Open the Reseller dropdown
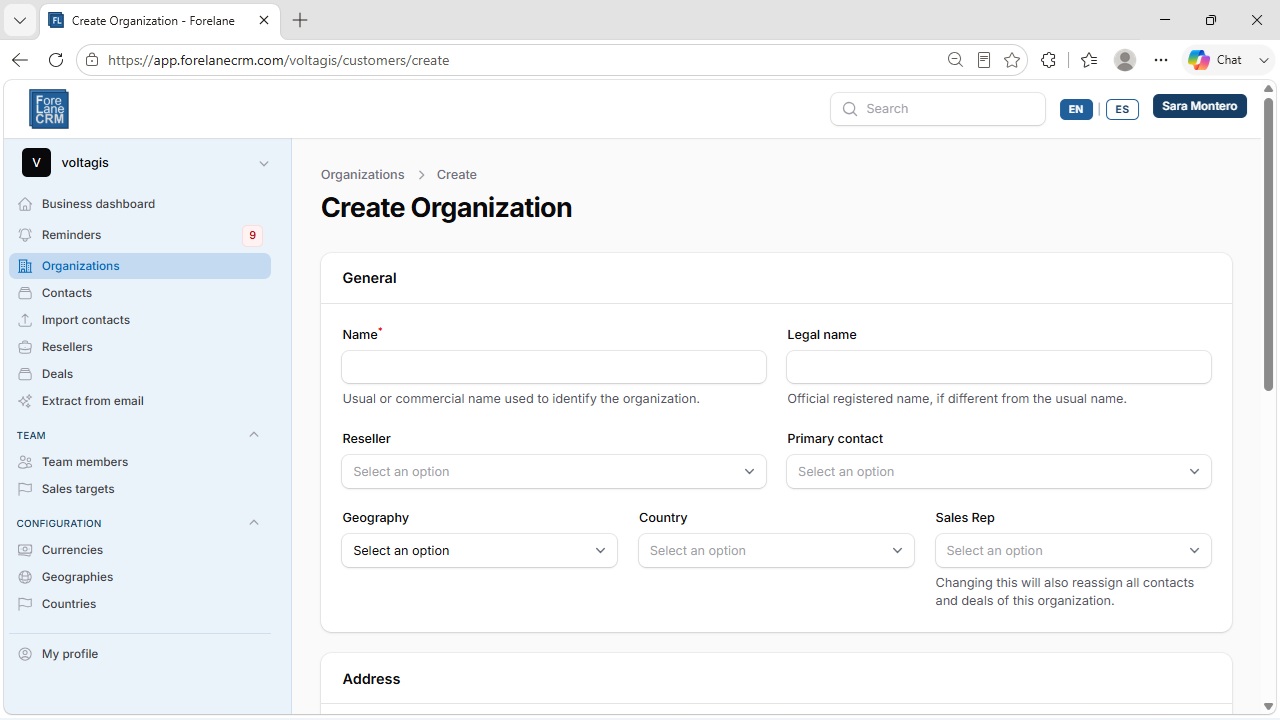 pyautogui.click(x=554, y=472)
